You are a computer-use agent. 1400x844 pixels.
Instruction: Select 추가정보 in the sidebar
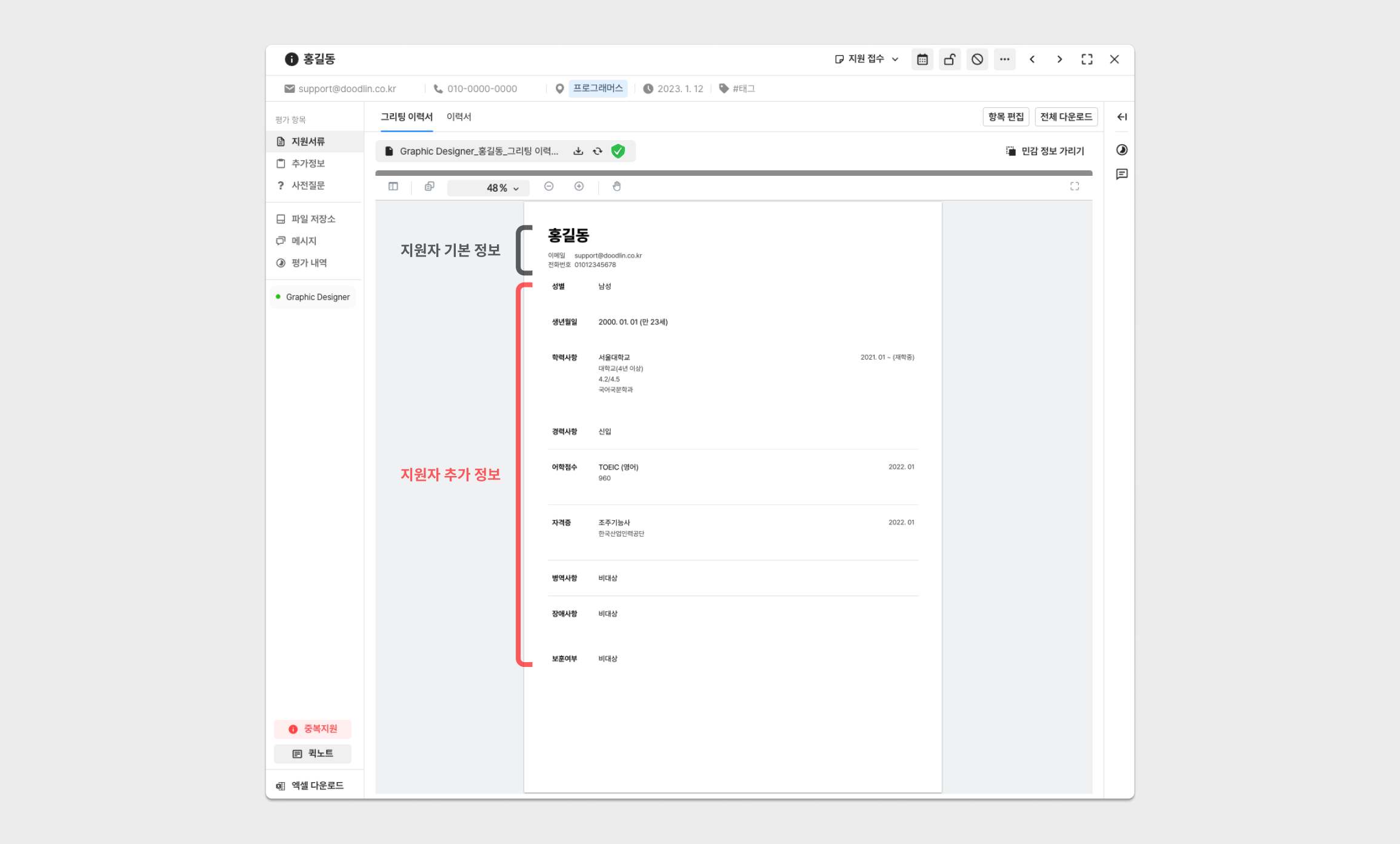tap(308, 164)
